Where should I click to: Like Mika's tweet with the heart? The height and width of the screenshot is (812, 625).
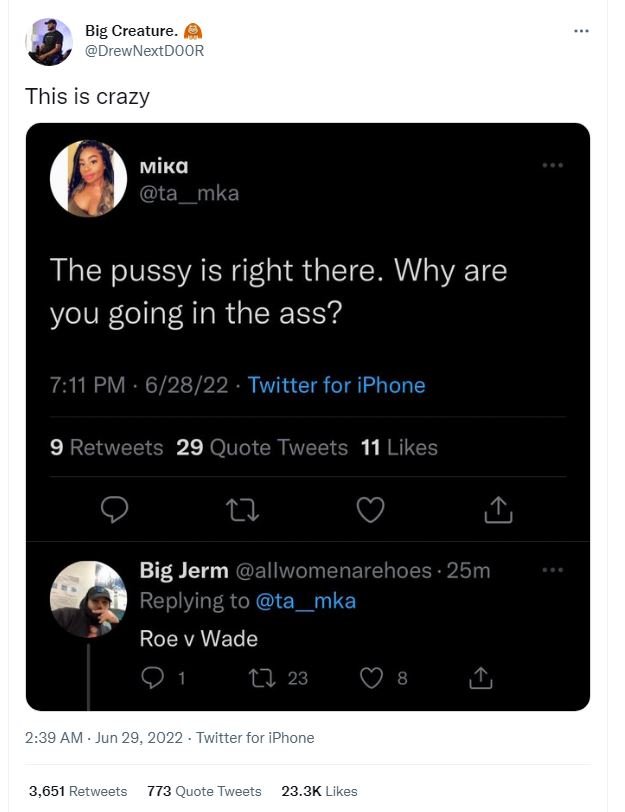click(x=369, y=508)
